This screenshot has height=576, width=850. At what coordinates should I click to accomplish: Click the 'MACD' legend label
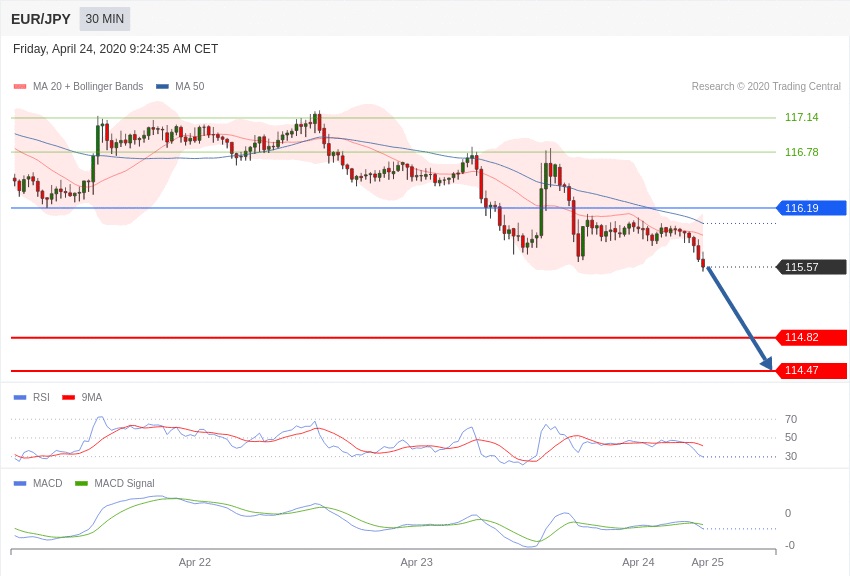[x=48, y=483]
